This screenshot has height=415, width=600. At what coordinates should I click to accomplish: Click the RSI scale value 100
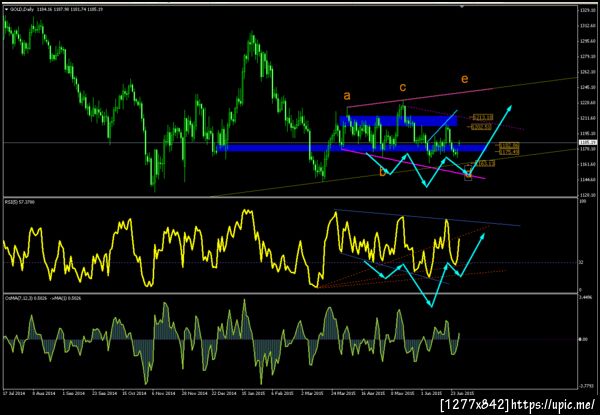(x=582, y=201)
